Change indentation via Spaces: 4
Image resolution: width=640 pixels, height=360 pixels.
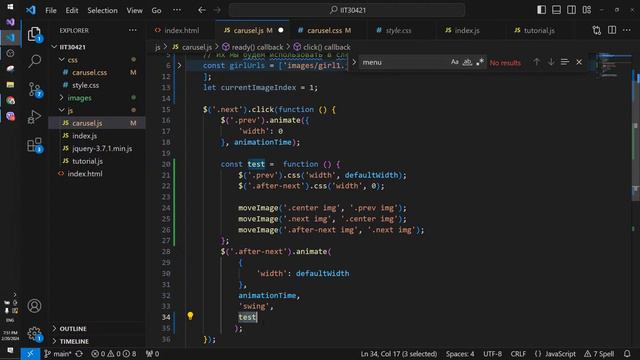(x=460, y=354)
